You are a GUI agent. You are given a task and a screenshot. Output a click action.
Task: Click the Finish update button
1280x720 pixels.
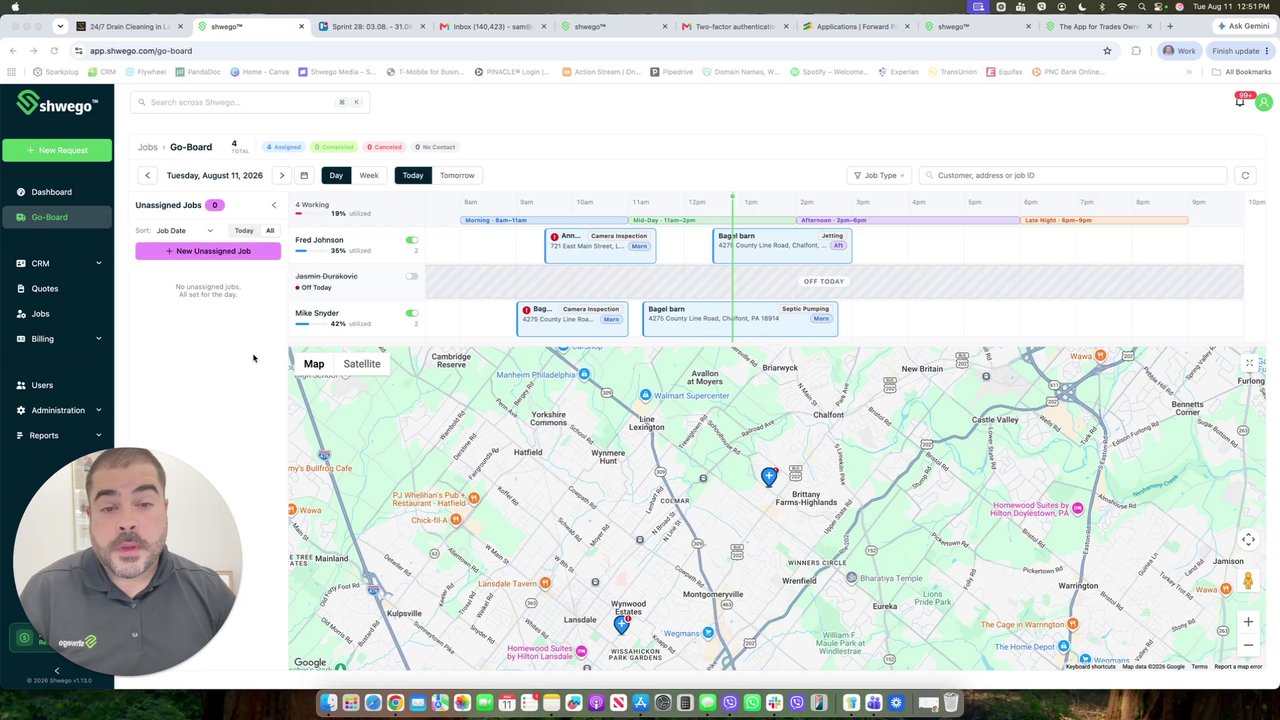[x=1239, y=51]
